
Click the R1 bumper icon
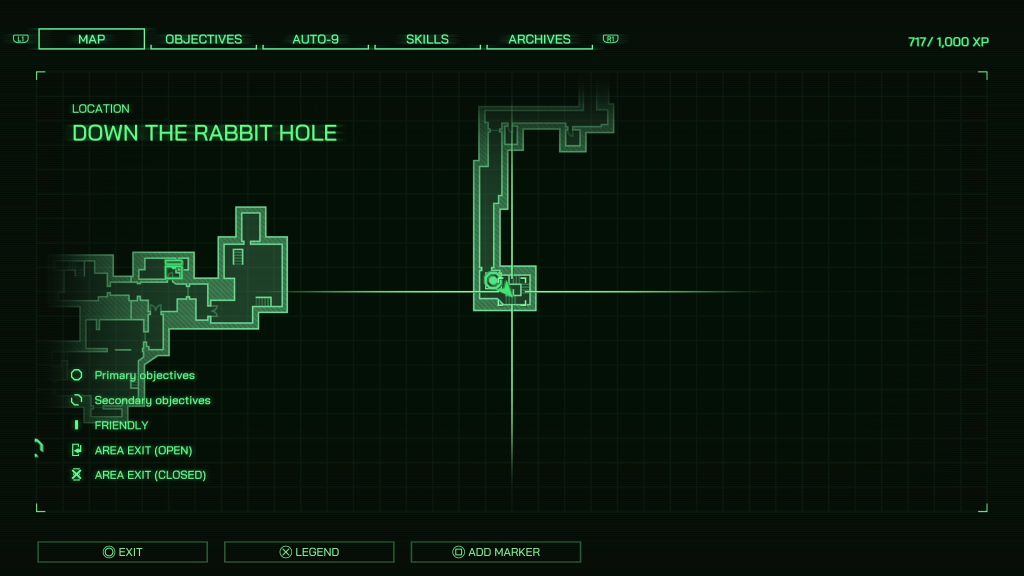pyautogui.click(x=611, y=39)
